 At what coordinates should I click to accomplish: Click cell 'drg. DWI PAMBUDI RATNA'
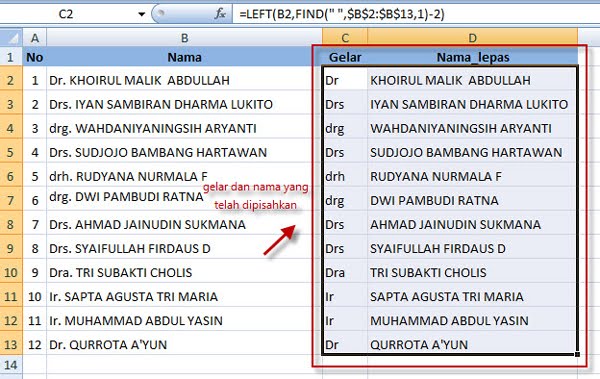pos(184,198)
